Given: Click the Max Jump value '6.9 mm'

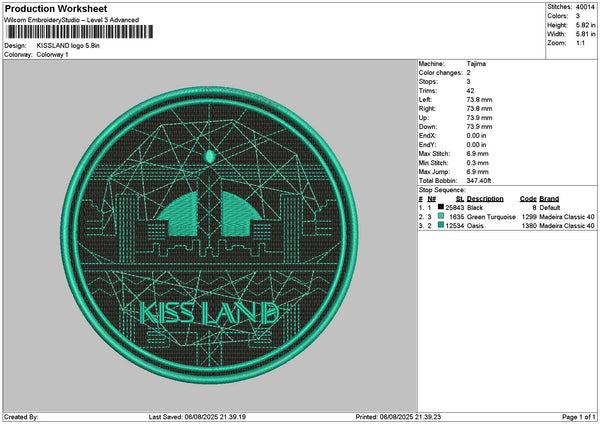Looking at the screenshot, I should click(478, 171).
